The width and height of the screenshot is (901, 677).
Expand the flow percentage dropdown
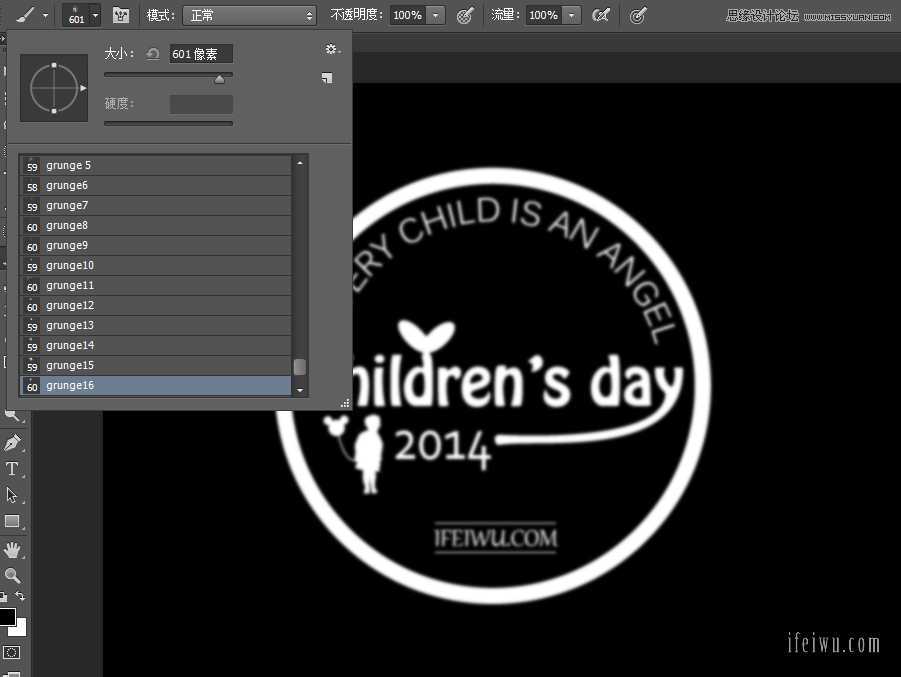click(x=571, y=15)
